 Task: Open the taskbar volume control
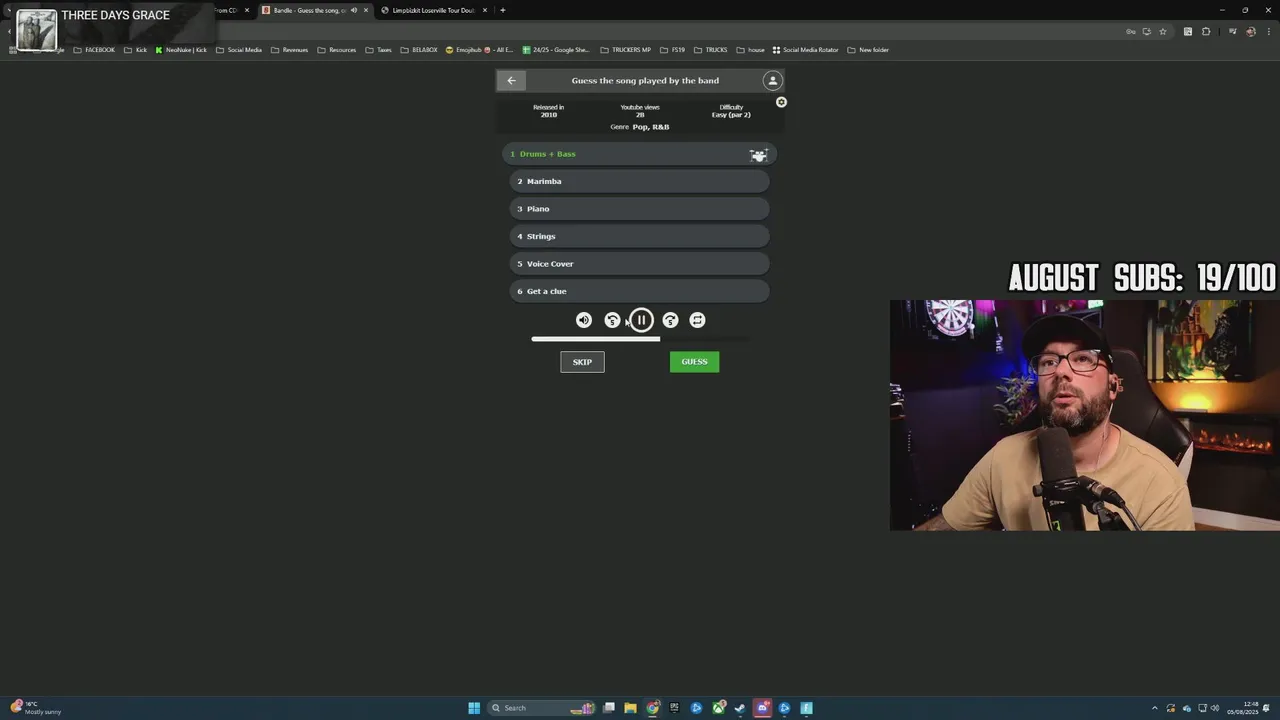(x=1215, y=708)
